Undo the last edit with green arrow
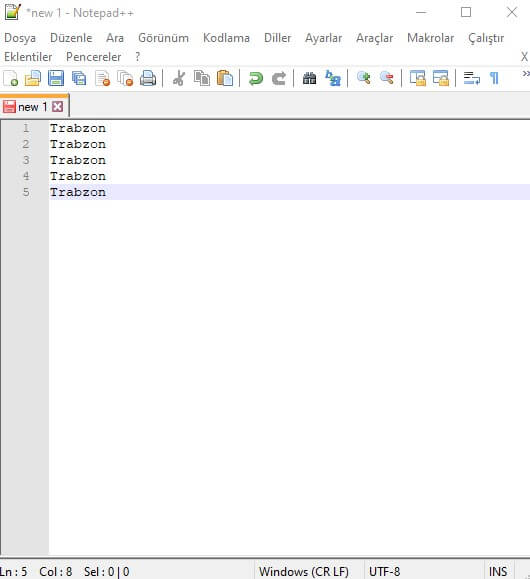 [x=256, y=79]
